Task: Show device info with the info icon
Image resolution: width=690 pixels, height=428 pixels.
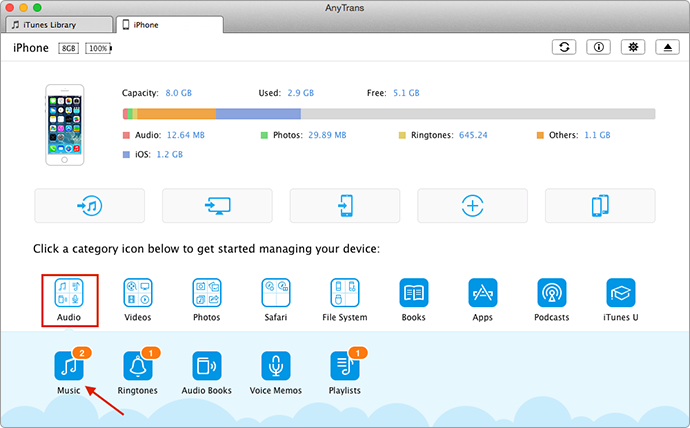Action: coord(598,47)
